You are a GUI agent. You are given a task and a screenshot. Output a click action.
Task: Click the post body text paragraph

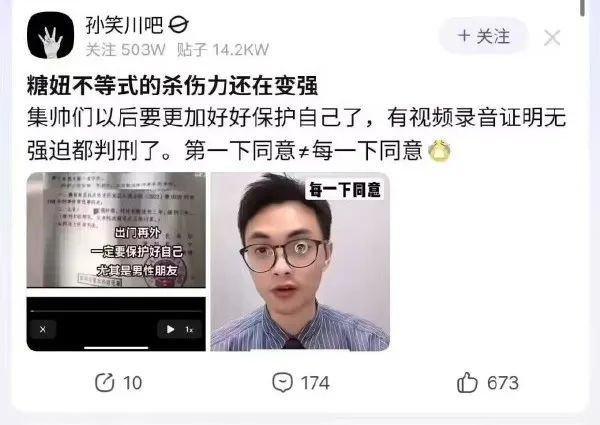click(x=297, y=134)
